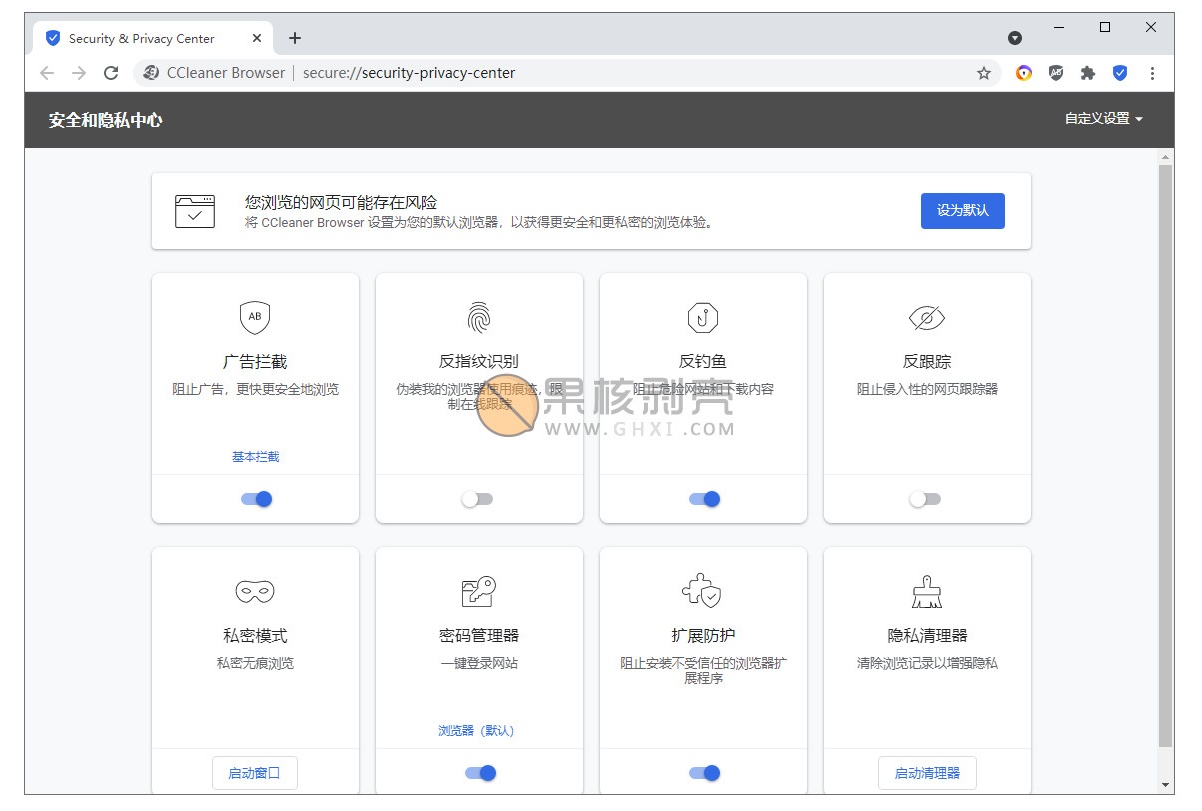Enable the 反指纹识别 anti-fingerprint toggle
Viewport: 1202px width, 811px height.
click(x=477, y=499)
